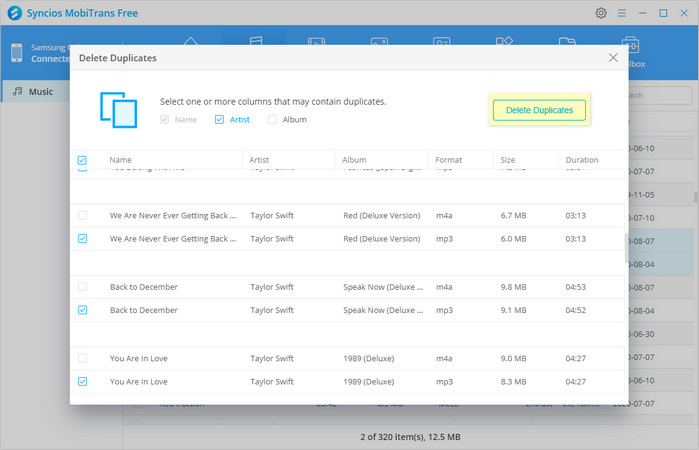
Task: Click duration '04:52' cell
Action: click(576, 310)
